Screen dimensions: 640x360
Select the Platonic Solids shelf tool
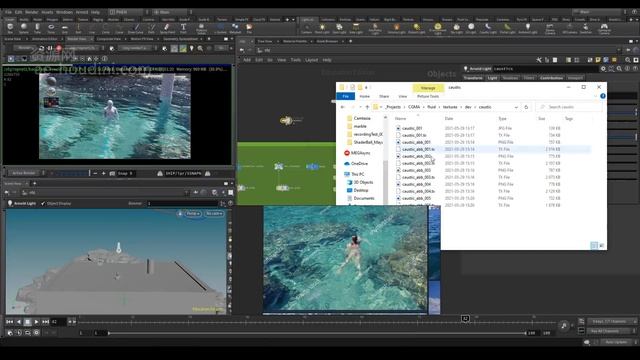tap(201, 29)
